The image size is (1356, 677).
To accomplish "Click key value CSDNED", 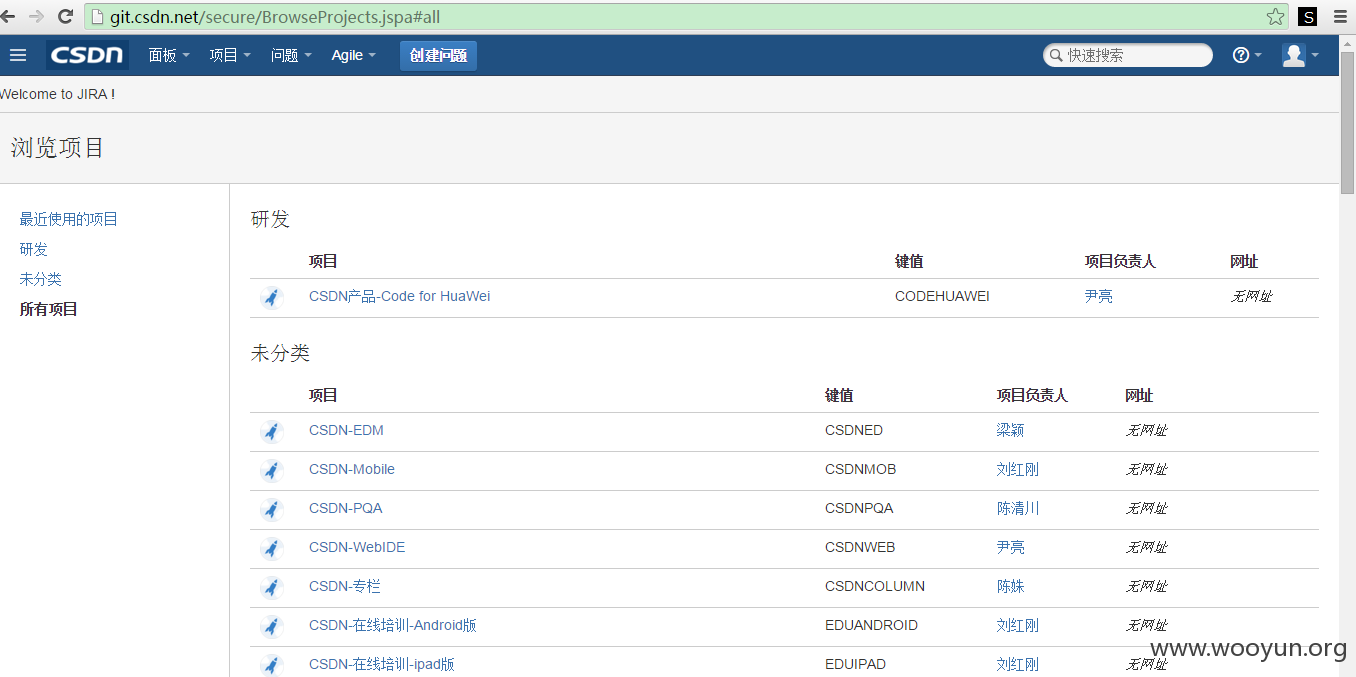I will pos(854,430).
